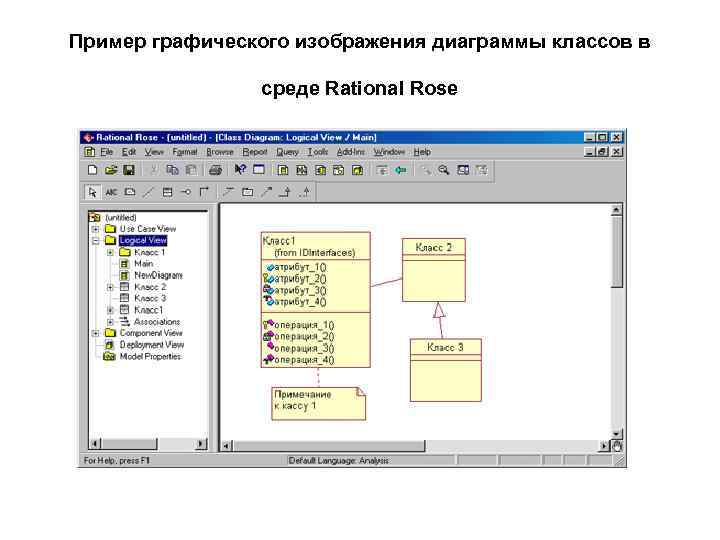720x540 pixels.
Task: Select Deployment View in browser tree
Action: point(152,345)
